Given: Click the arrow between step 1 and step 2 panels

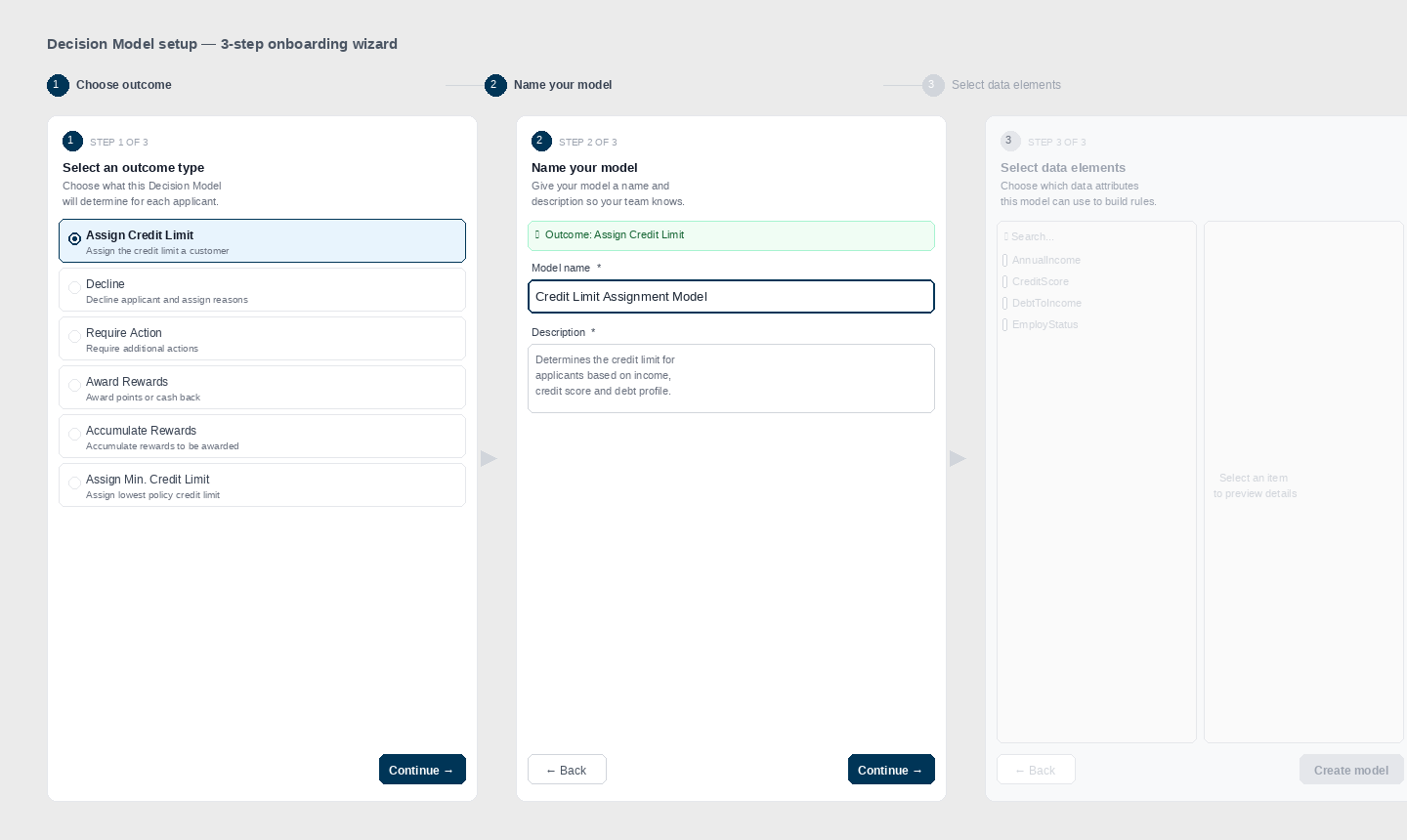Looking at the screenshot, I should tap(488, 458).
